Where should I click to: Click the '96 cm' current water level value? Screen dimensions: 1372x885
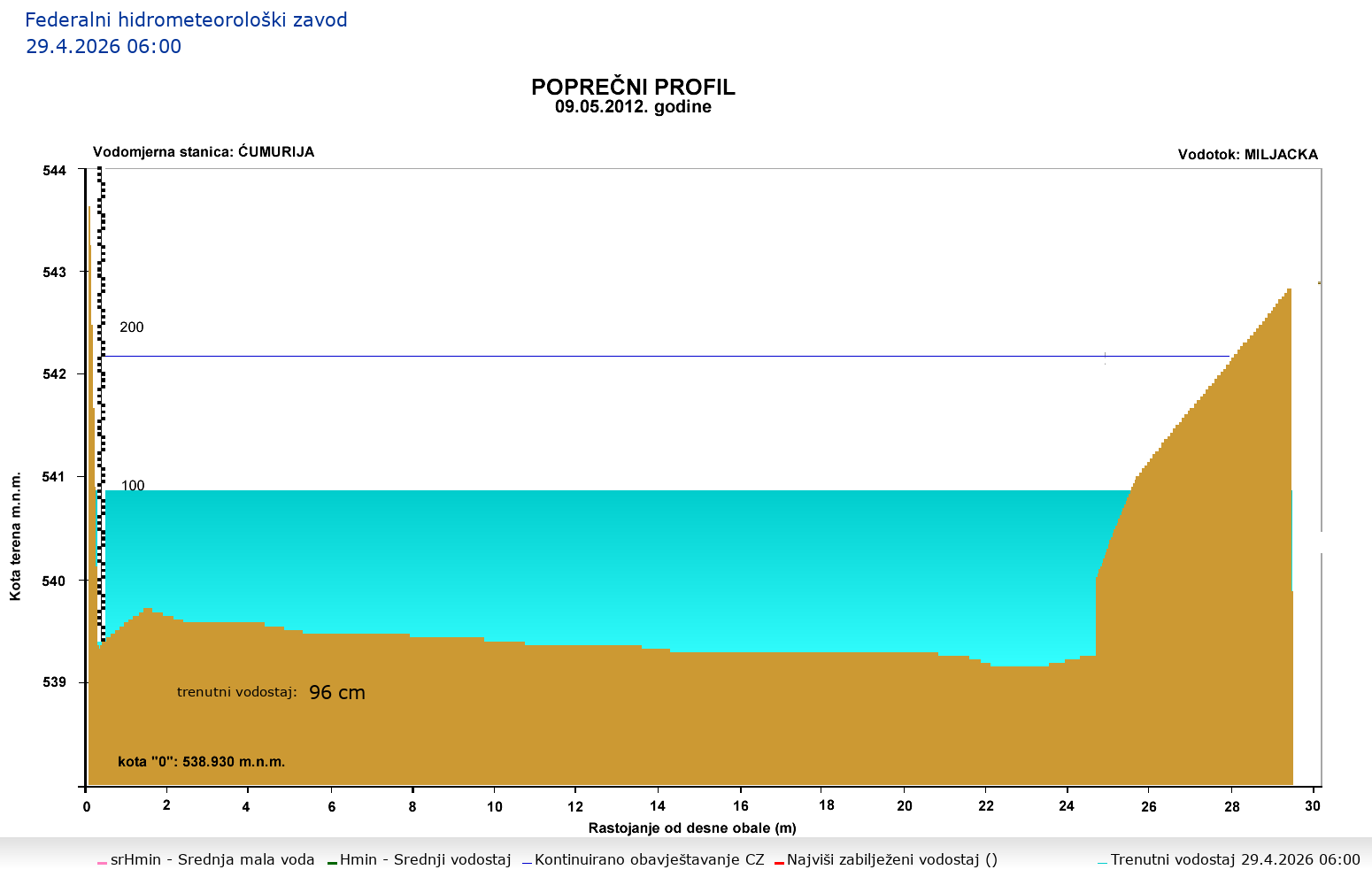(337, 693)
